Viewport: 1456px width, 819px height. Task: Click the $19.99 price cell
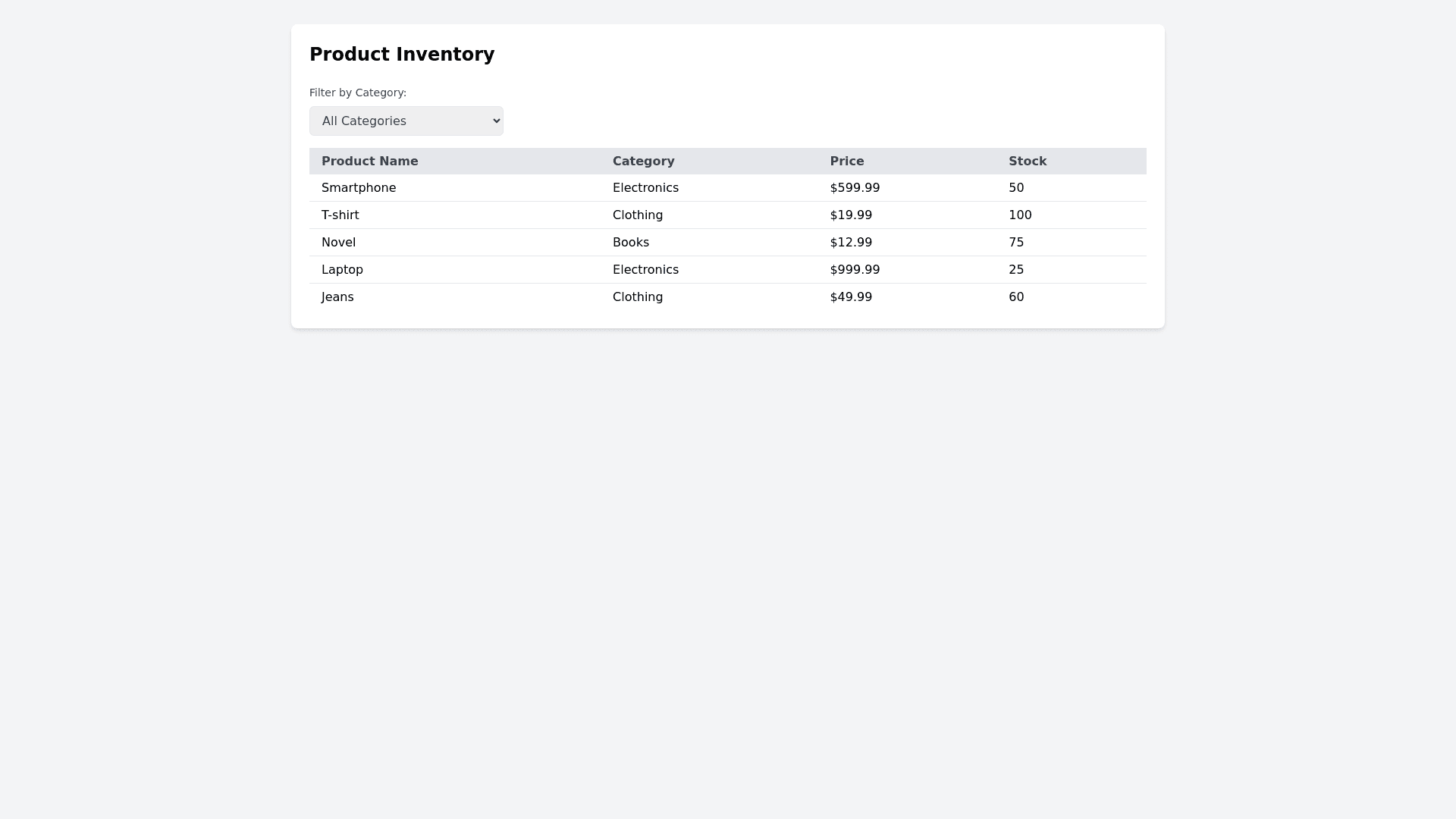[x=851, y=215]
